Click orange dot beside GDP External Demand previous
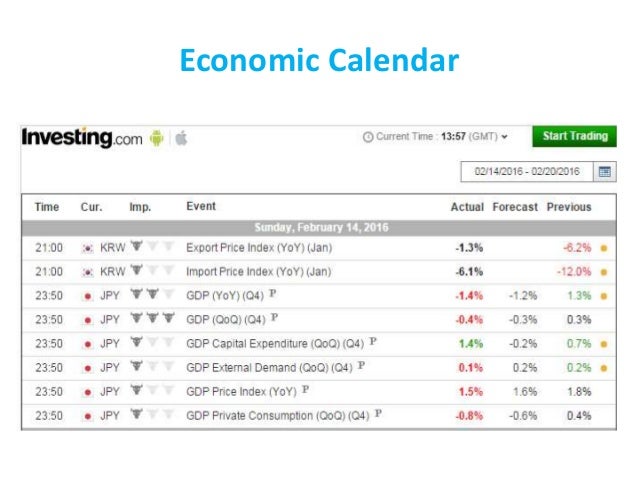This screenshot has height=479, width=638. pyautogui.click(x=604, y=368)
